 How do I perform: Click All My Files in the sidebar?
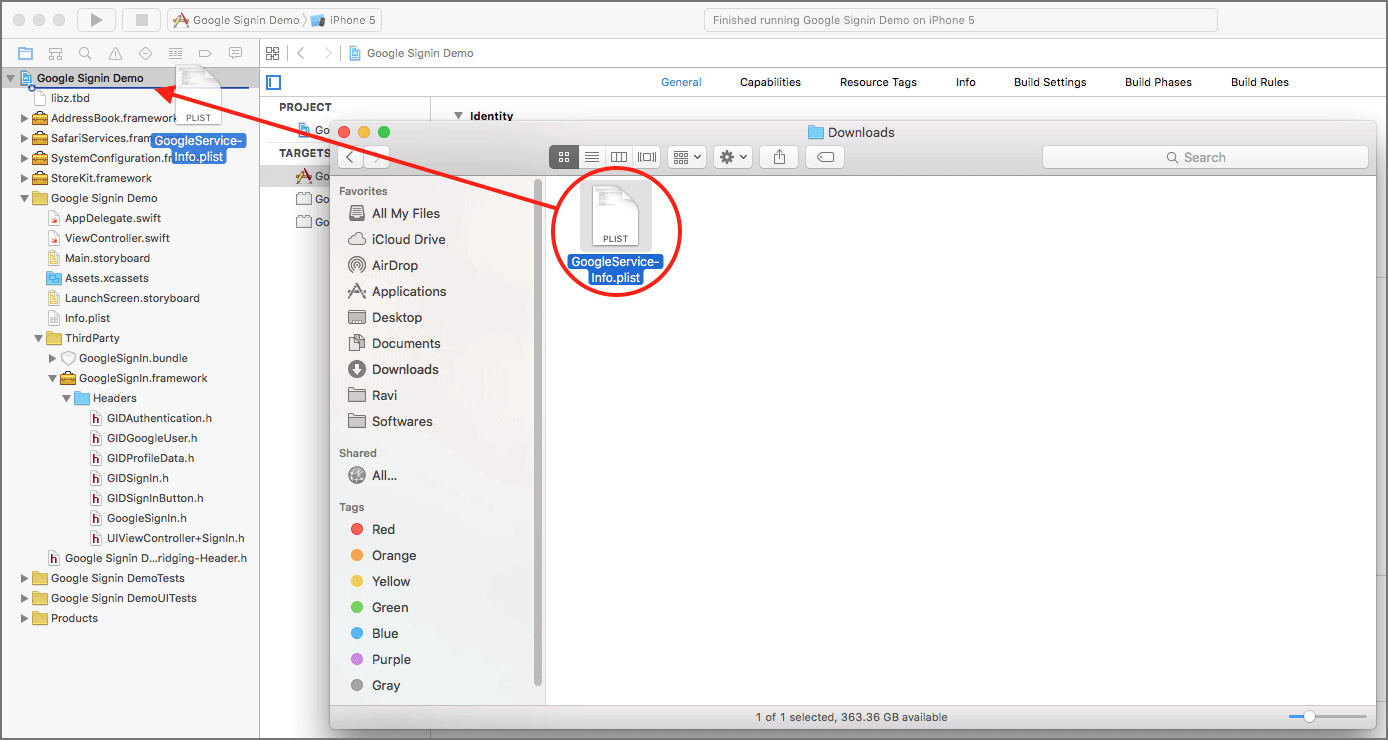(405, 212)
